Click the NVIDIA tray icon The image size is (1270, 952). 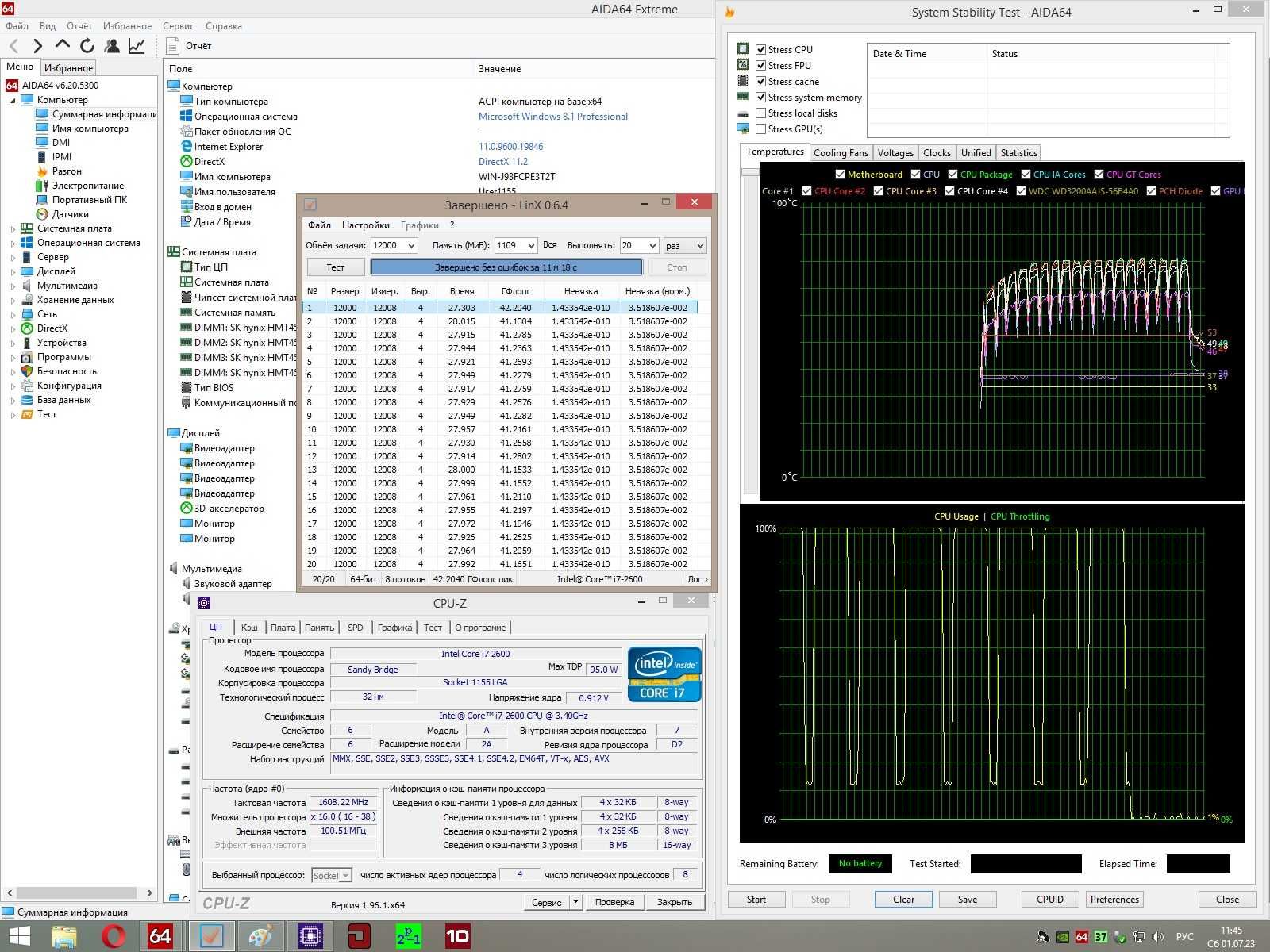[x=1063, y=937]
